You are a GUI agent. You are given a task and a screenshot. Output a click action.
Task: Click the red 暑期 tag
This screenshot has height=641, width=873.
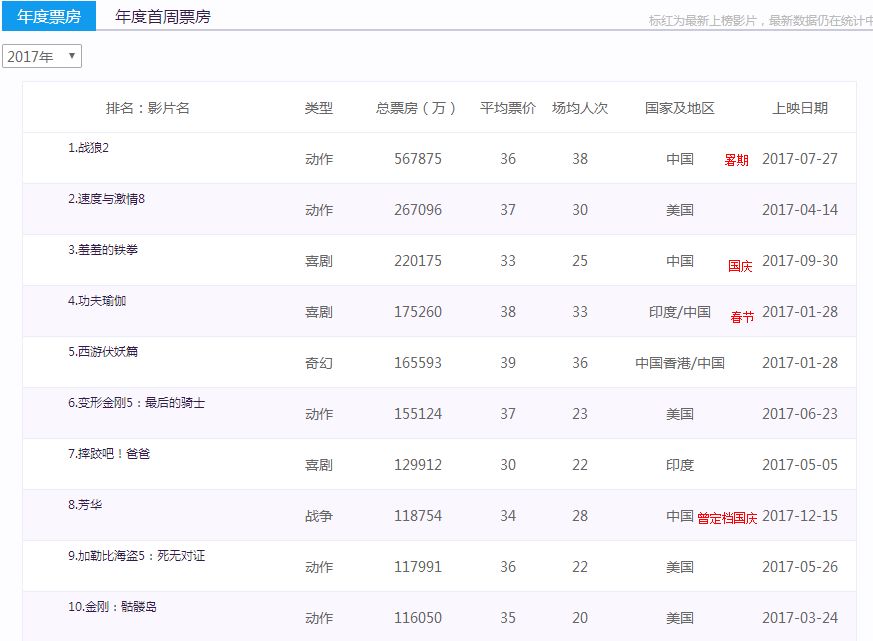coord(736,160)
